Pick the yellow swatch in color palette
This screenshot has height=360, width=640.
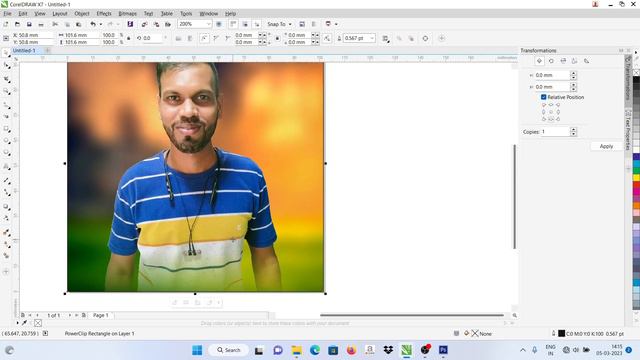pyautogui.click(x=636, y=178)
